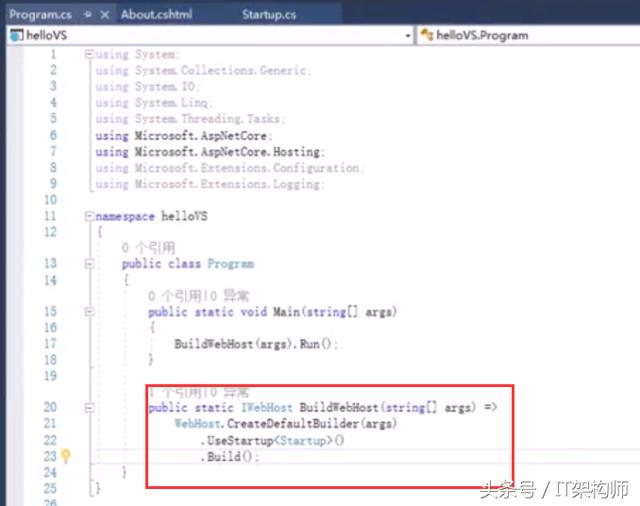
Task: Click the helloVS project icon
Action: point(17,36)
